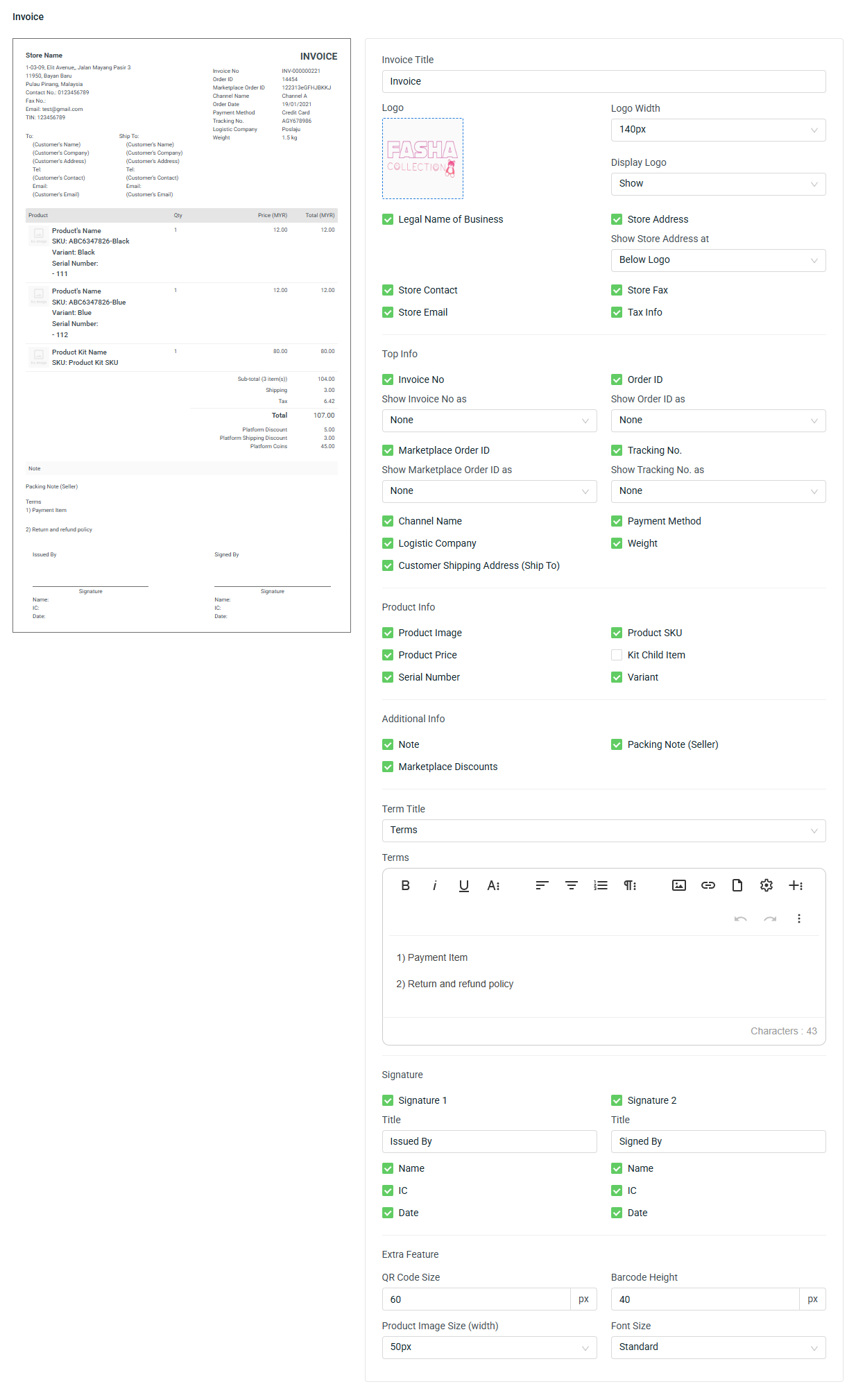Enable the Kit Child Item checkbox

tap(617, 655)
